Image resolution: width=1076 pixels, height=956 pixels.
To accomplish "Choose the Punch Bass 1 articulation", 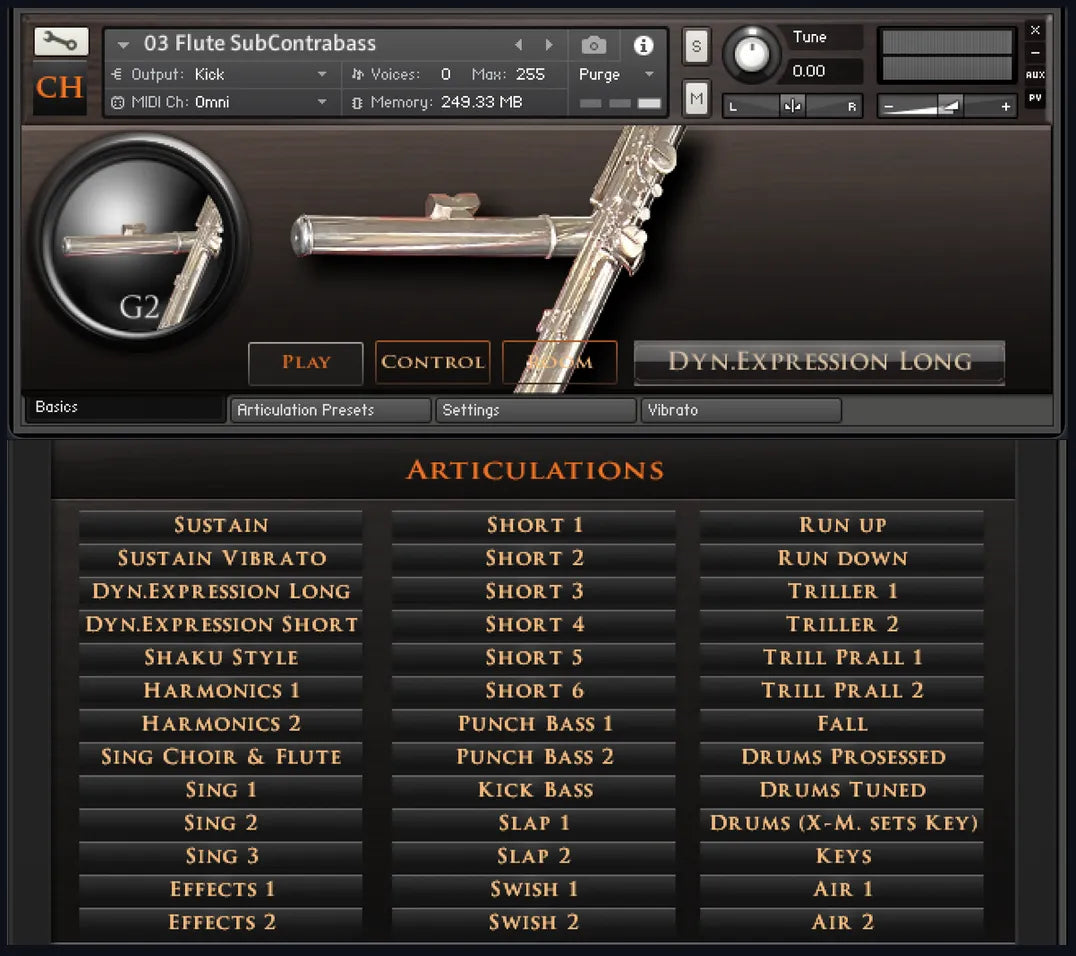I will pos(534,723).
